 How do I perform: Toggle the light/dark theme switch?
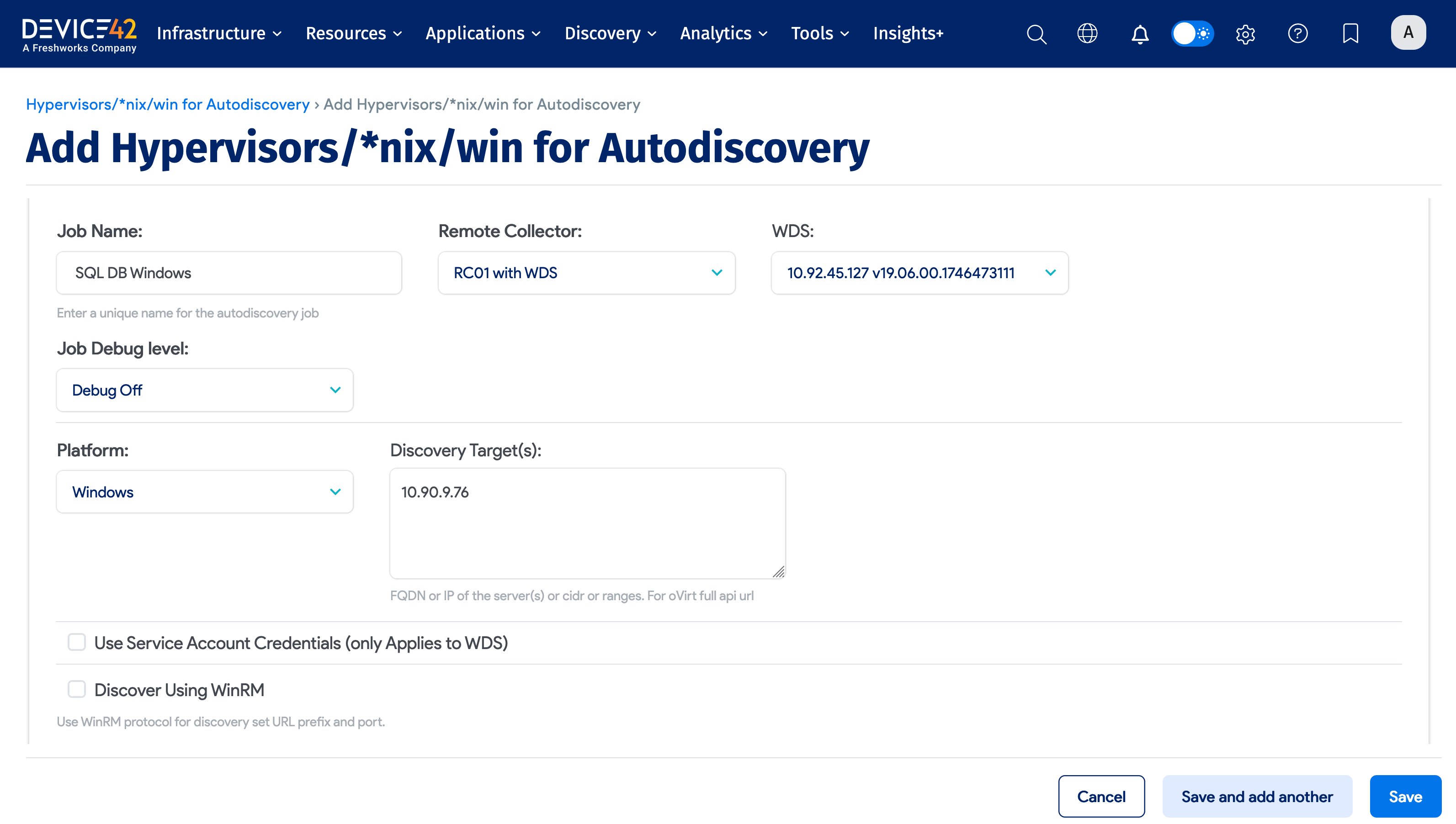[x=1193, y=34]
